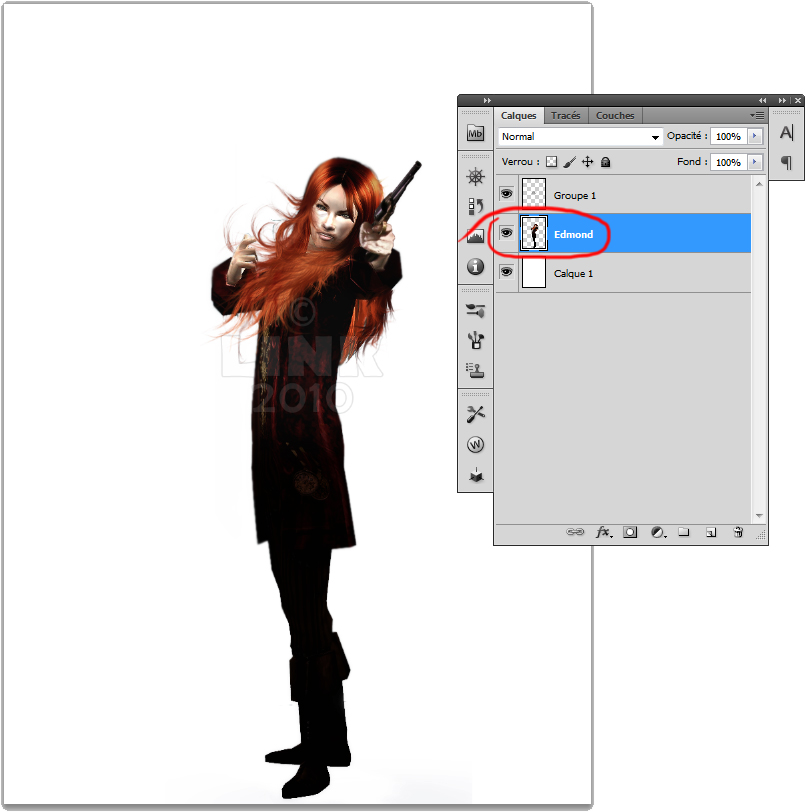Toggle visibility of the Edmond layer

506,234
